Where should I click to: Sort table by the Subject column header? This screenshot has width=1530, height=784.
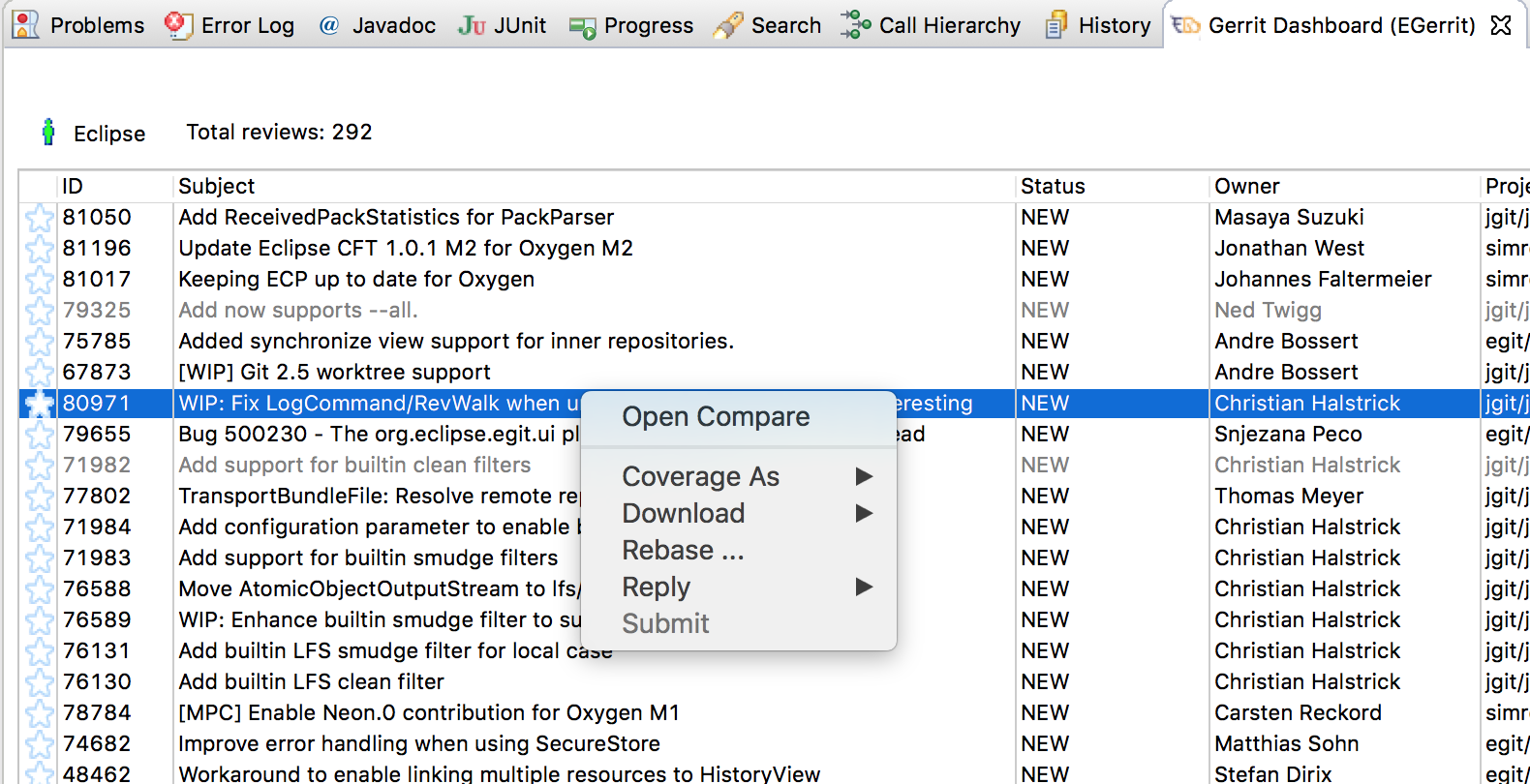216,186
